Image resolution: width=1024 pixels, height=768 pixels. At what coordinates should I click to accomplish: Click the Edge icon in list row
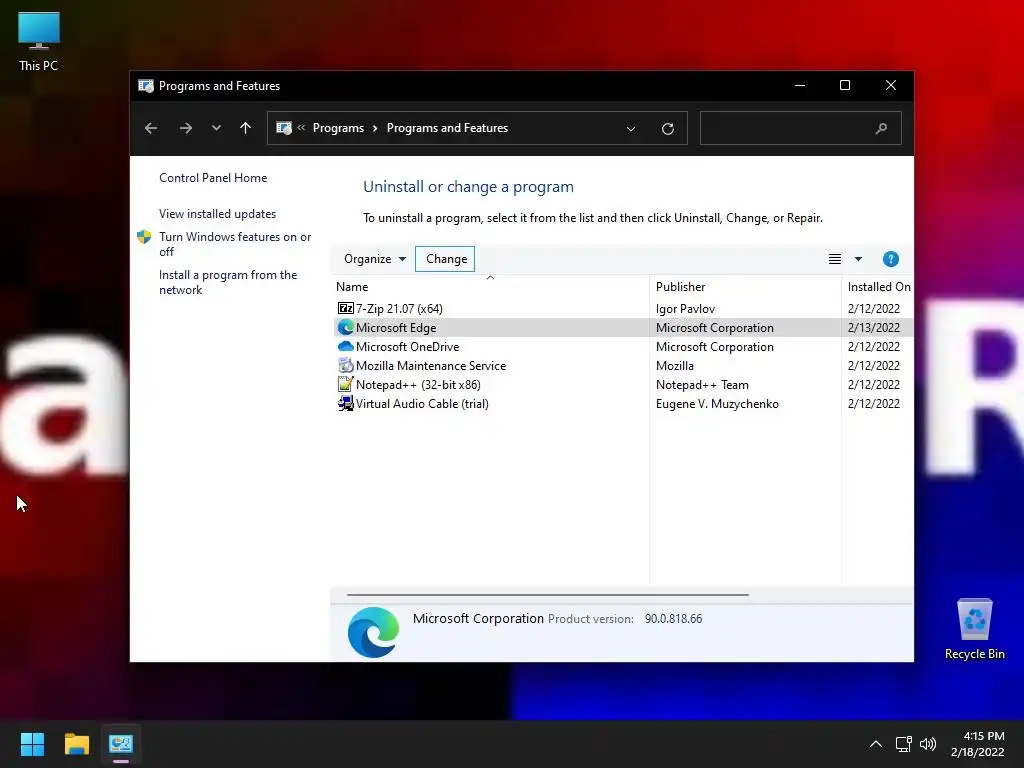[x=345, y=327]
